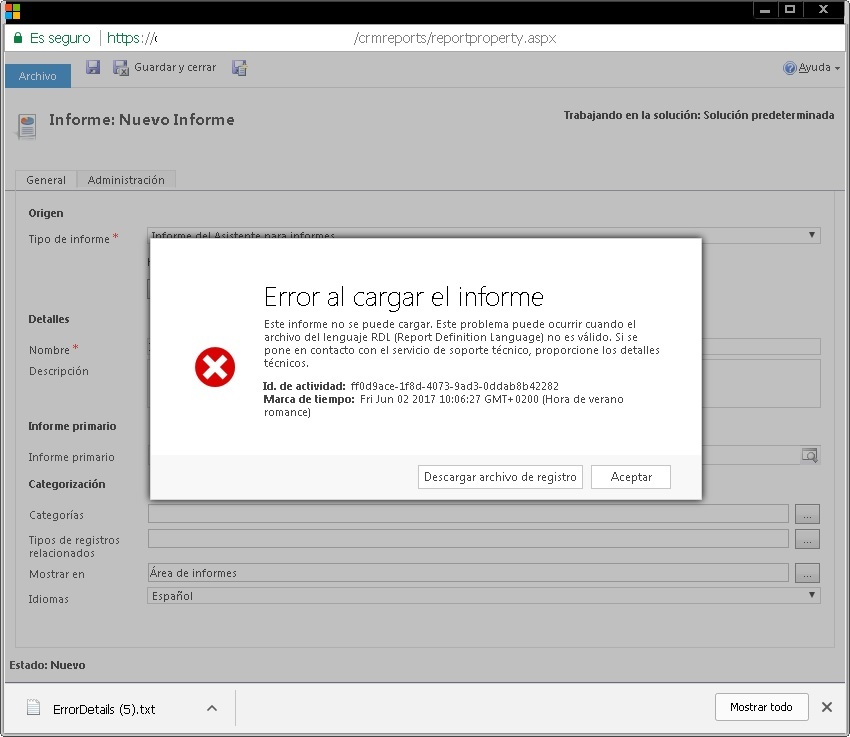Click the Mostrar todo button
The image size is (850, 737).
click(x=762, y=707)
